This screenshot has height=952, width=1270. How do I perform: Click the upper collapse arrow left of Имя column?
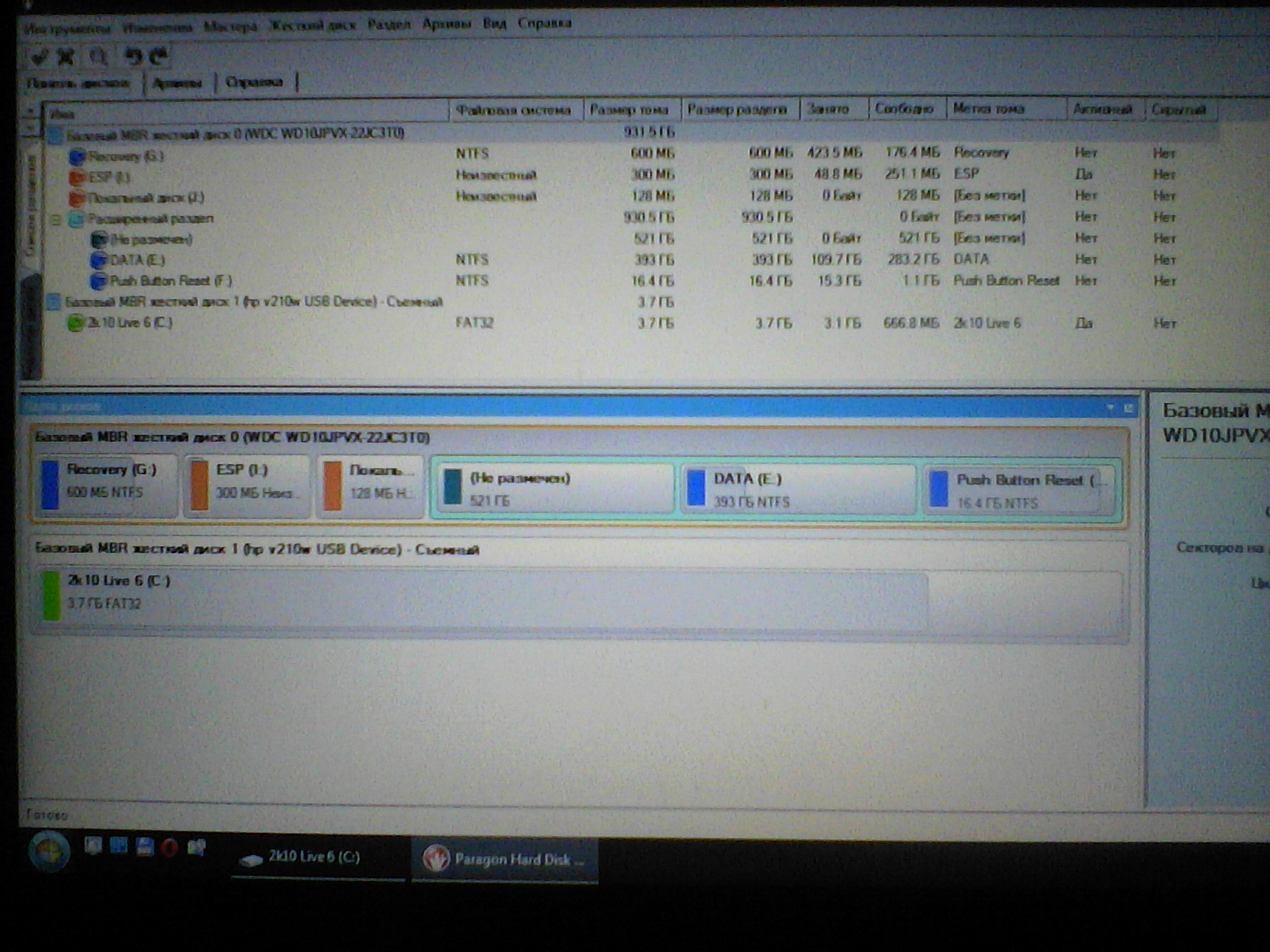30,112
